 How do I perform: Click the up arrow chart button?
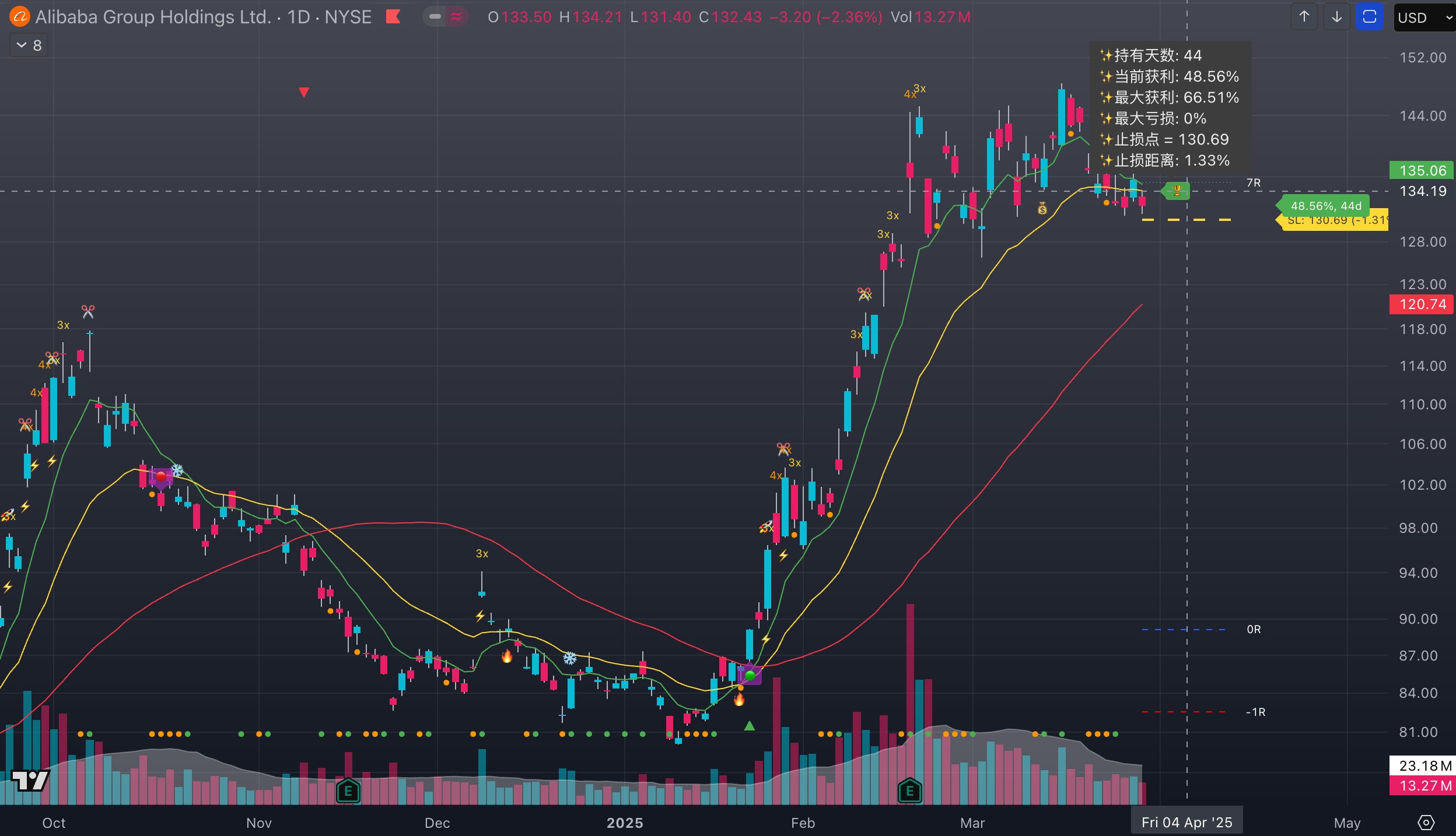click(x=1304, y=17)
